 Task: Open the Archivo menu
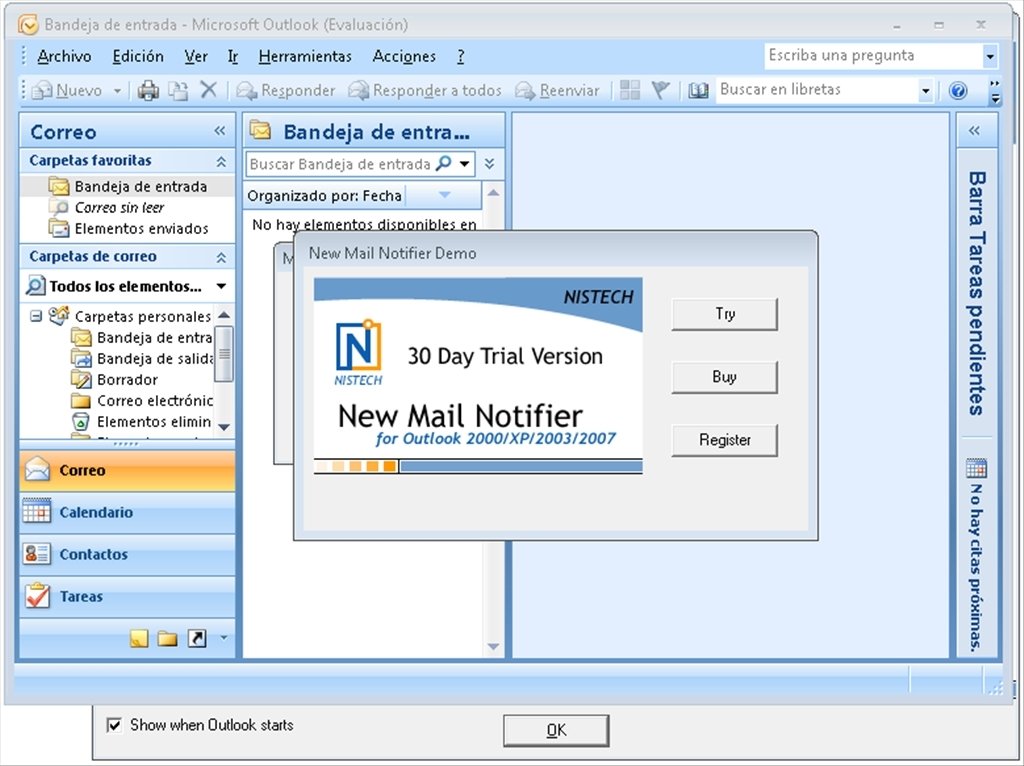[x=64, y=56]
